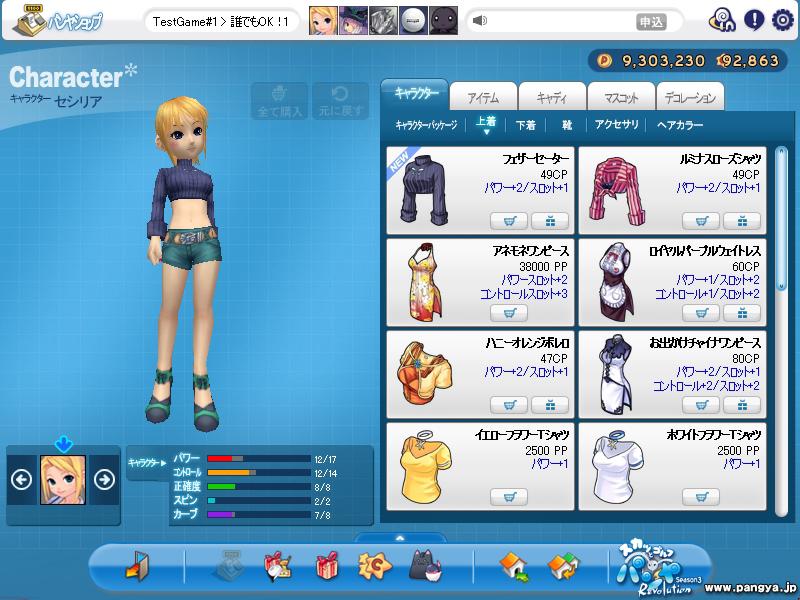800x600 pixels.
Task: Add ルミナスローズシャツ to the cart
Action: pyautogui.click(x=701, y=221)
